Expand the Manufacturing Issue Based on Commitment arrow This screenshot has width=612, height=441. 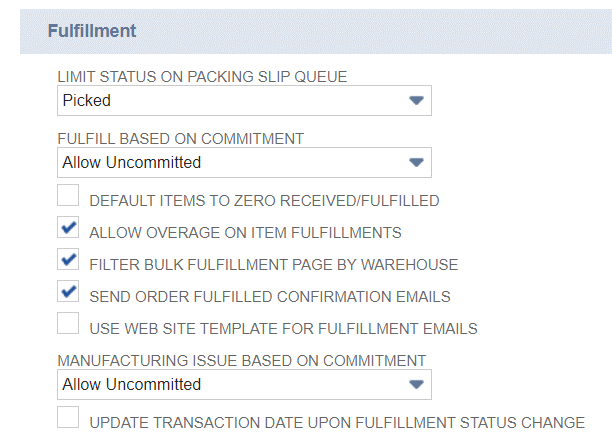point(417,384)
